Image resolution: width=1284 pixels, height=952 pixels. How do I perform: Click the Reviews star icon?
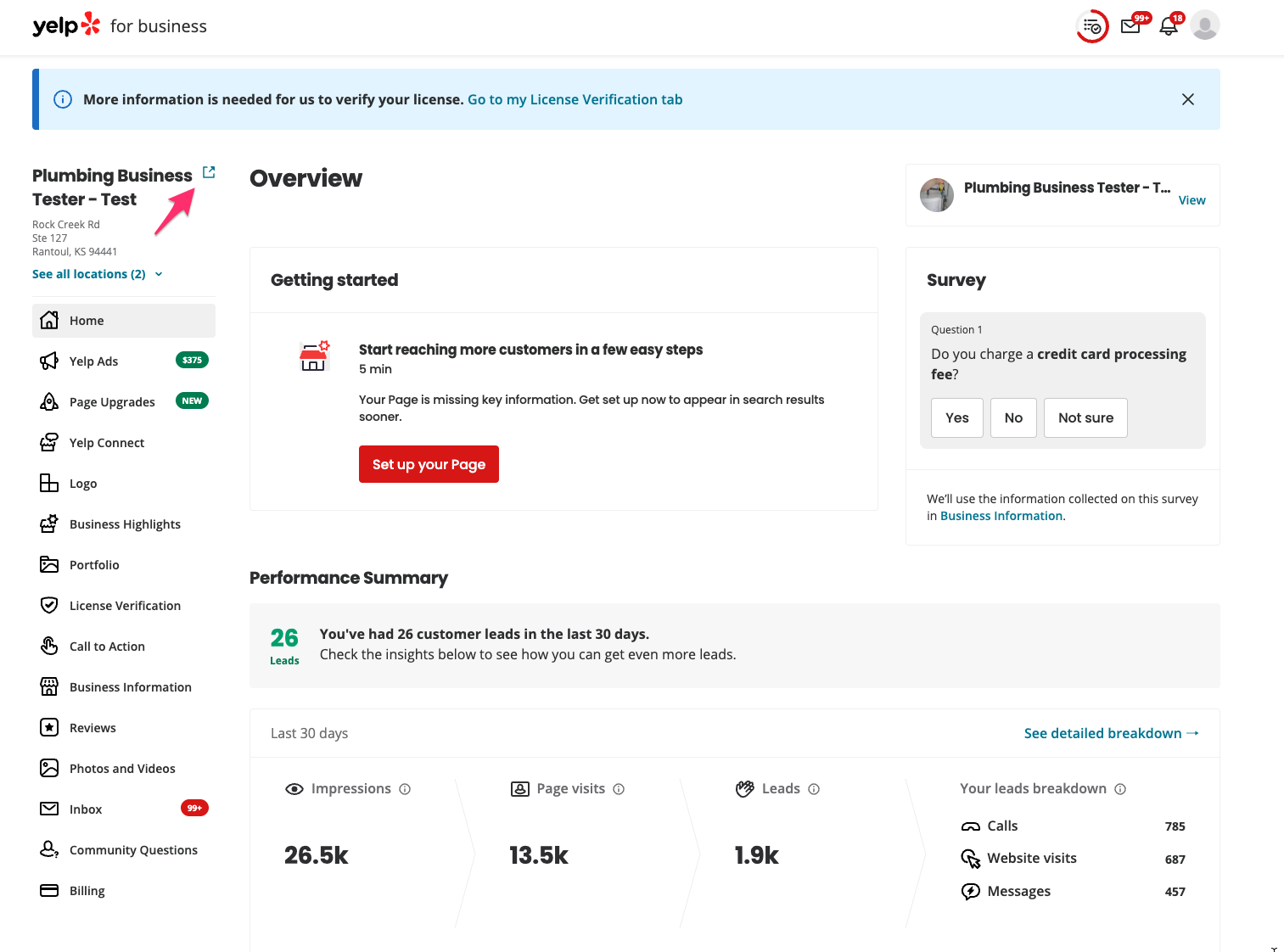point(49,728)
